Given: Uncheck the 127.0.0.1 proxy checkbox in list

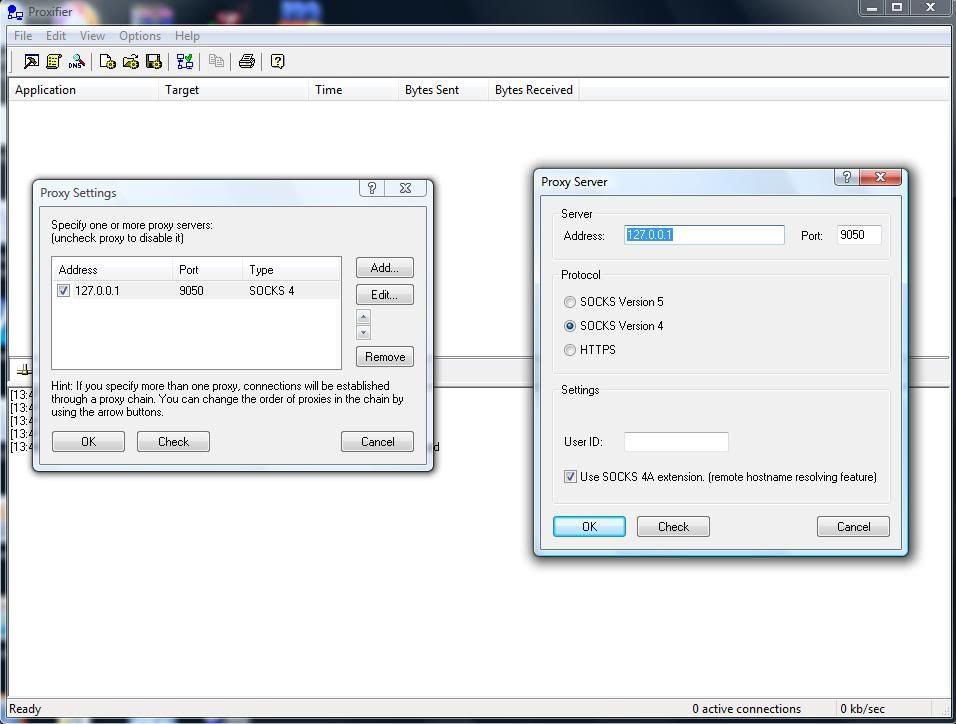Looking at the screenshot, I should click(63, 290).
